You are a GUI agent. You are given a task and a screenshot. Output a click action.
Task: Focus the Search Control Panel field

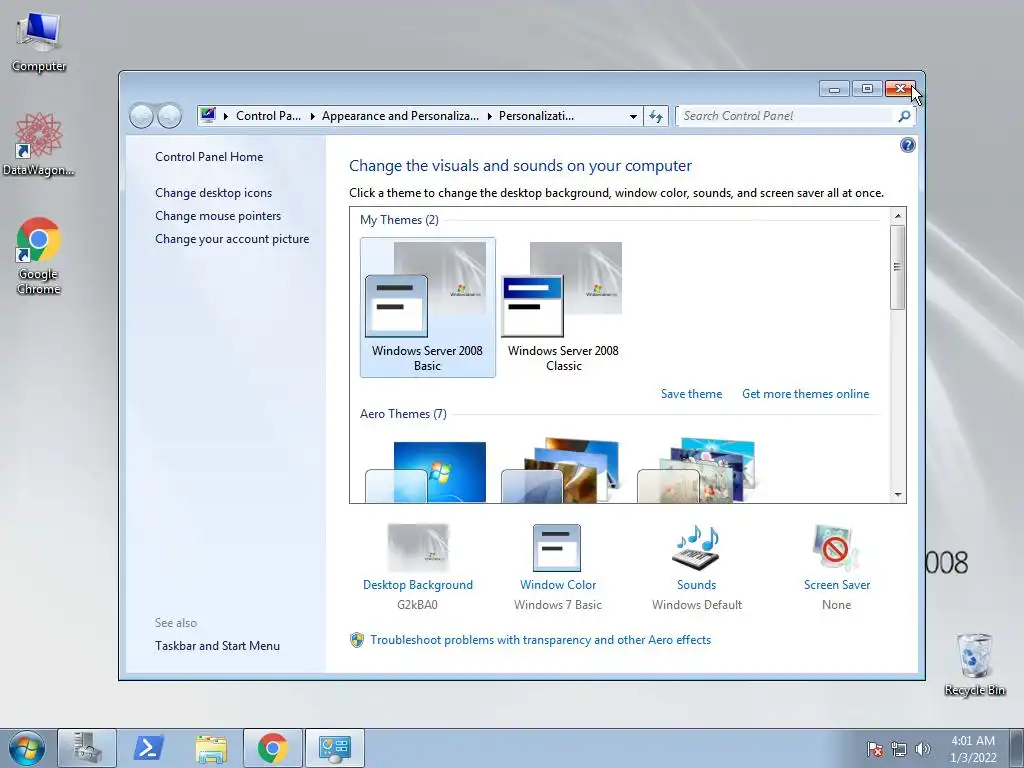click(786, 116)
